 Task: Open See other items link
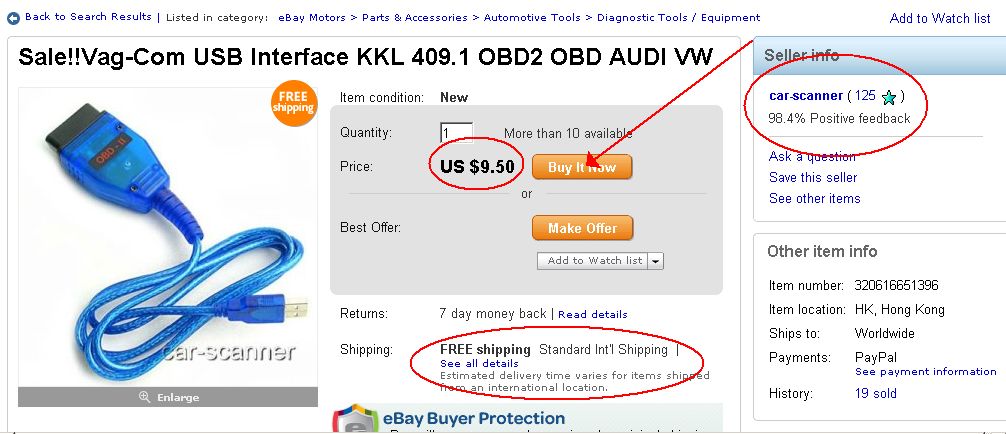tap(814, 198)
